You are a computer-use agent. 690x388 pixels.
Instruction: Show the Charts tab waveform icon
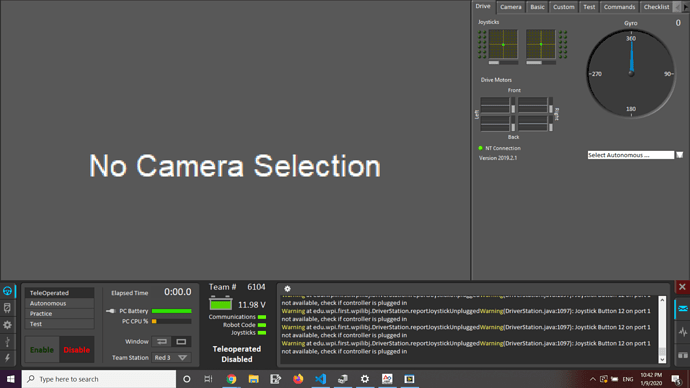(x=683, y=332)
